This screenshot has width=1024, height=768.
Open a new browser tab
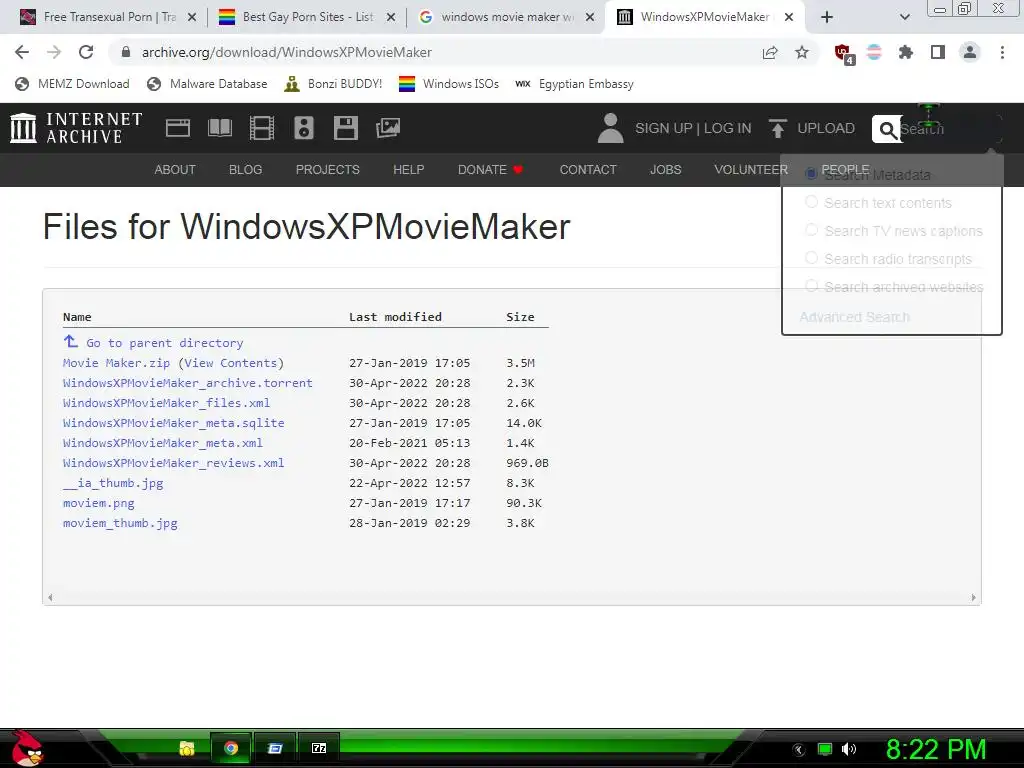(x=827, y=17)
